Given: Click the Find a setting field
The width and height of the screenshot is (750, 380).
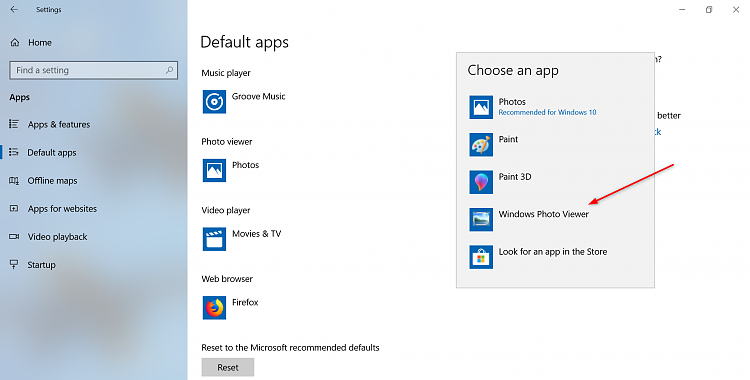Looking at the screenshot, I should pos(94,70).
